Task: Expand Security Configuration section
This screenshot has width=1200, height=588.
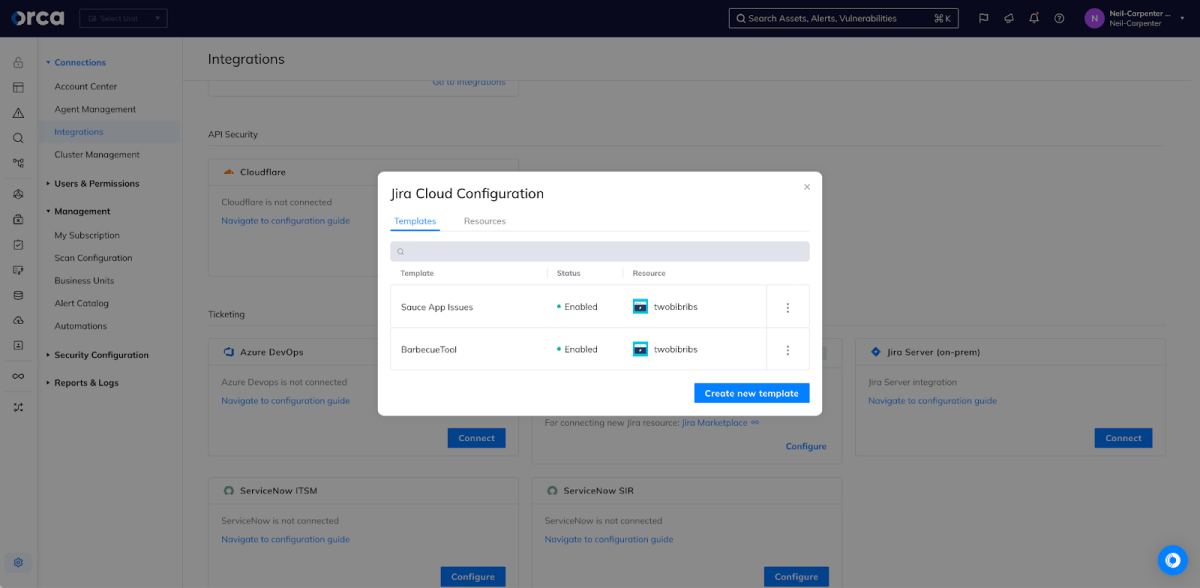Action: click(101, 355)
